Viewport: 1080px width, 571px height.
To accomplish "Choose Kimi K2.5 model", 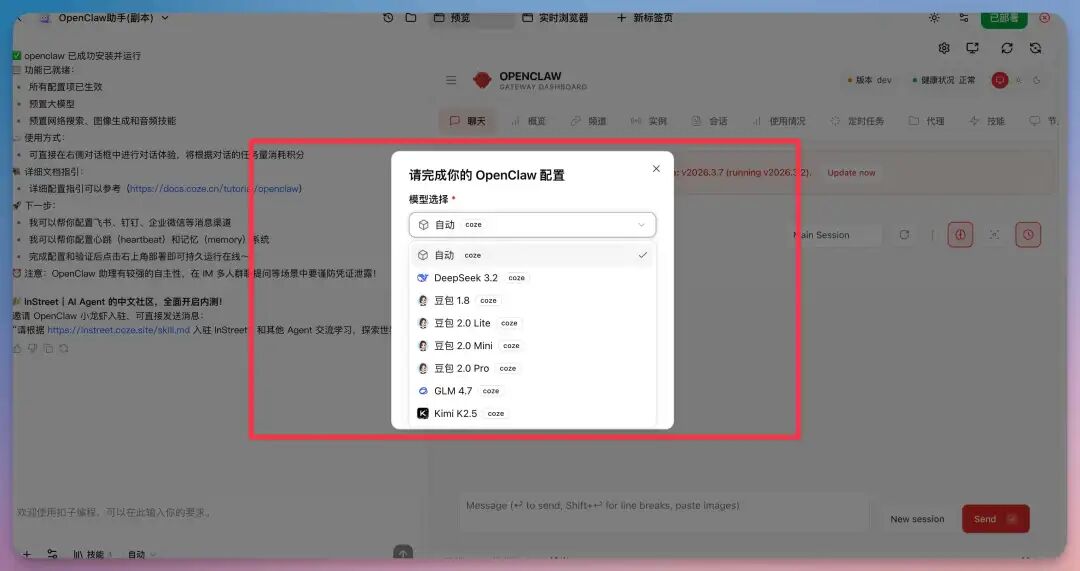I will [x=532, y=413].
